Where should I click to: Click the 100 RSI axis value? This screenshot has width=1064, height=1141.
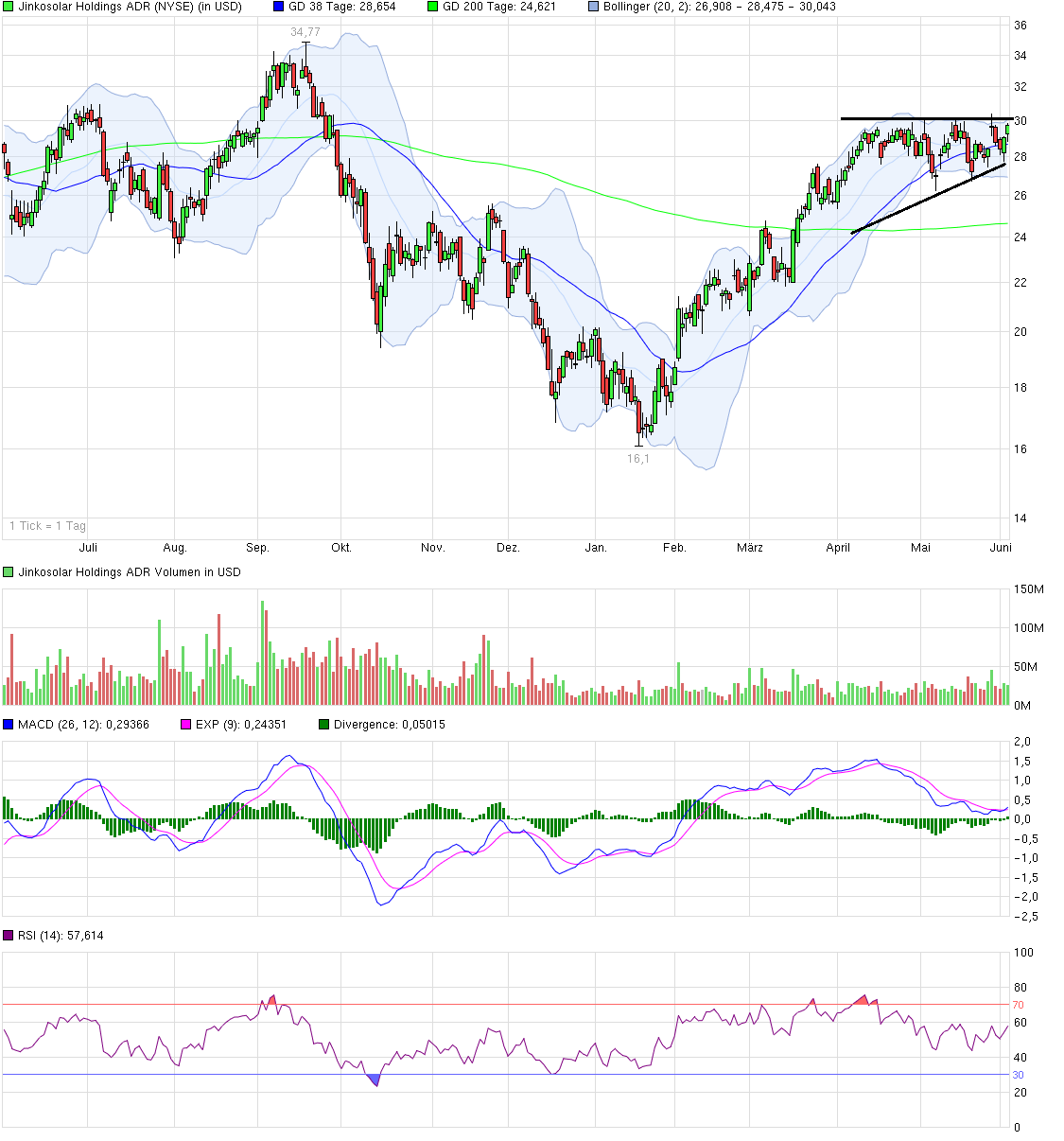pos(1023,953)
